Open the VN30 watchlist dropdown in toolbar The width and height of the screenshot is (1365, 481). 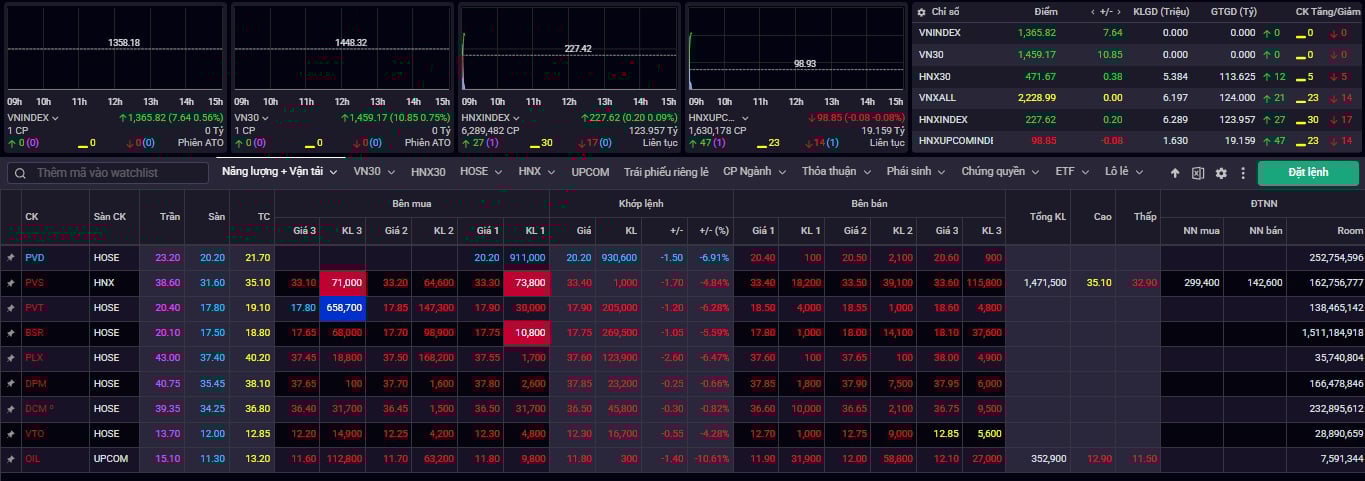(x=373, y=172)
